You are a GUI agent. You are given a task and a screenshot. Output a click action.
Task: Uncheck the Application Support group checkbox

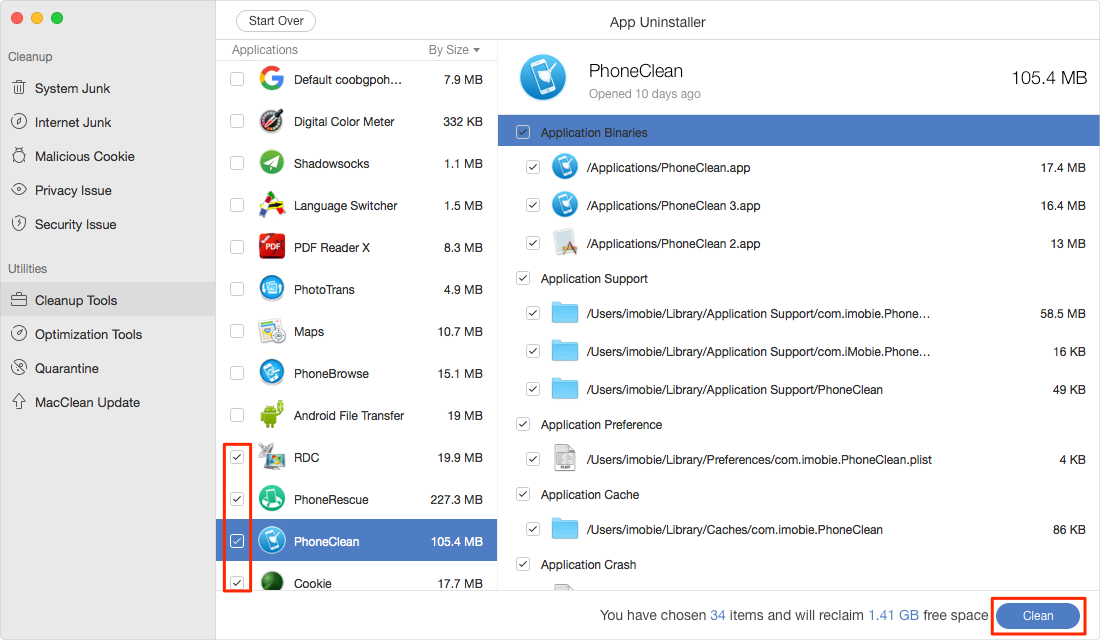tap(523, 278)
